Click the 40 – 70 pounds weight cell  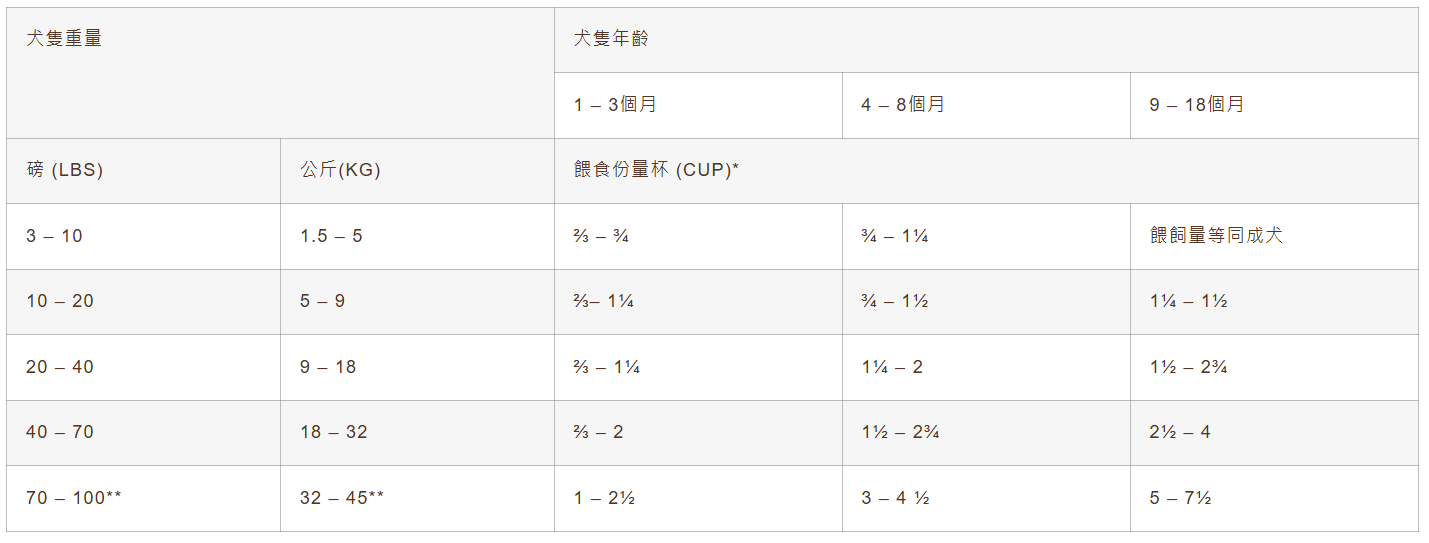[60, 433]
